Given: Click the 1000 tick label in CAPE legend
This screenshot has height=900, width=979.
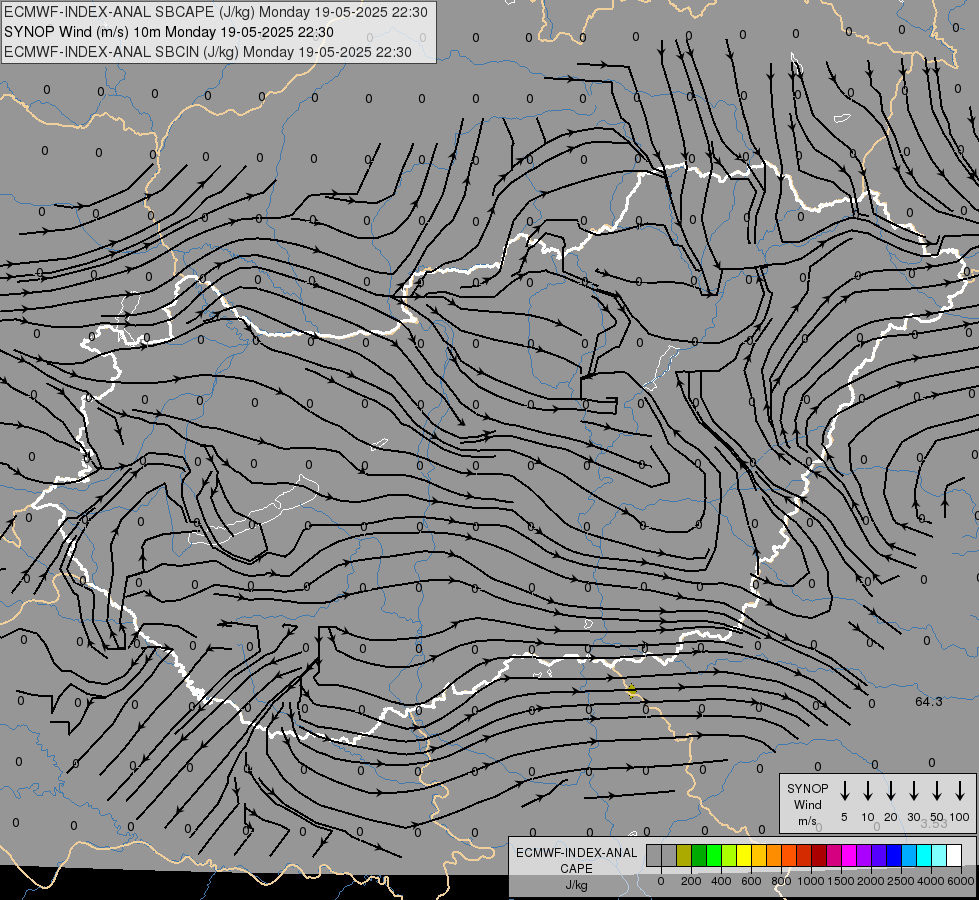Looking at the screenshot, I should point(811,881).
